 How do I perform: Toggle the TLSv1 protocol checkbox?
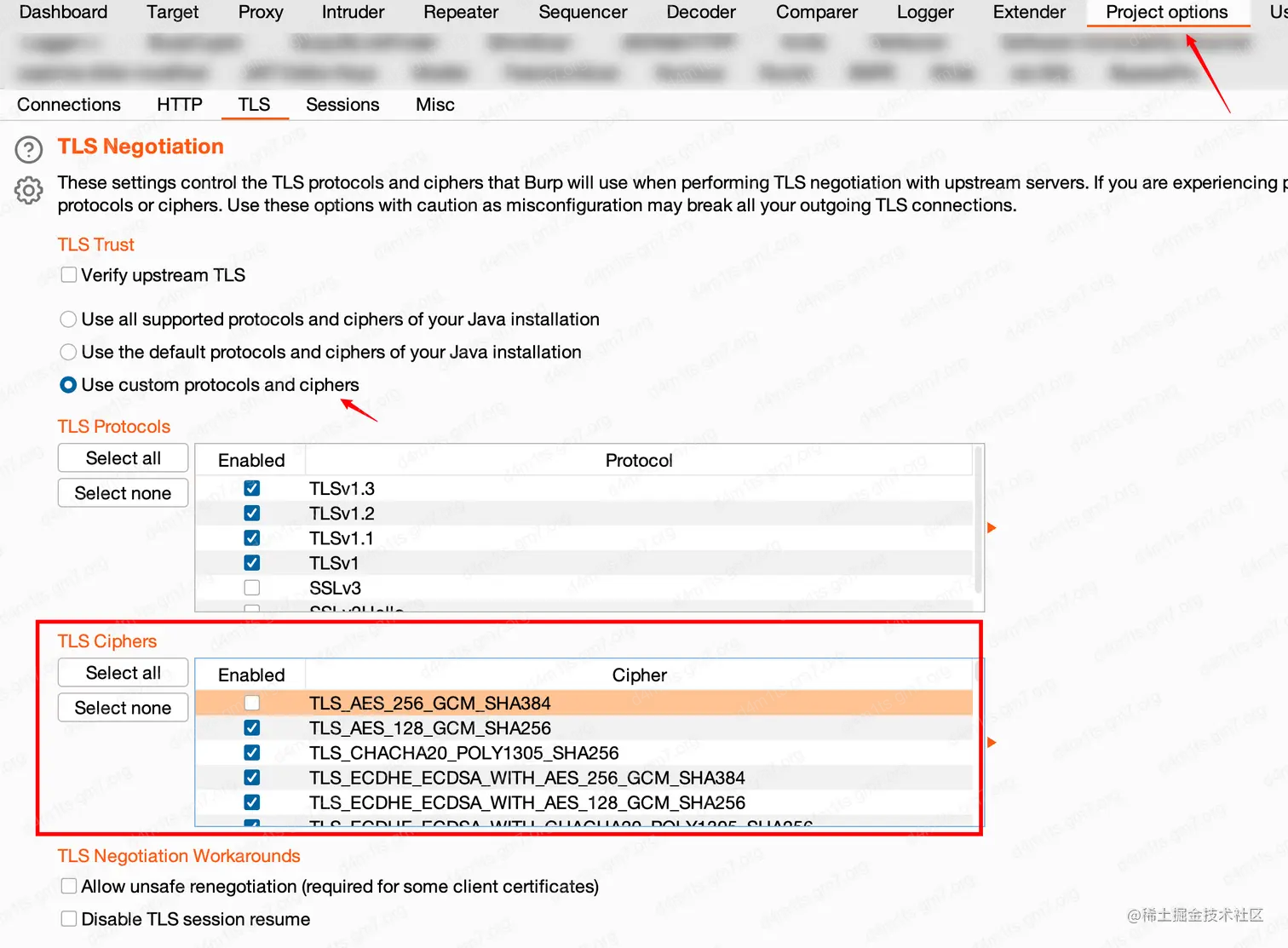pos(251,562)
